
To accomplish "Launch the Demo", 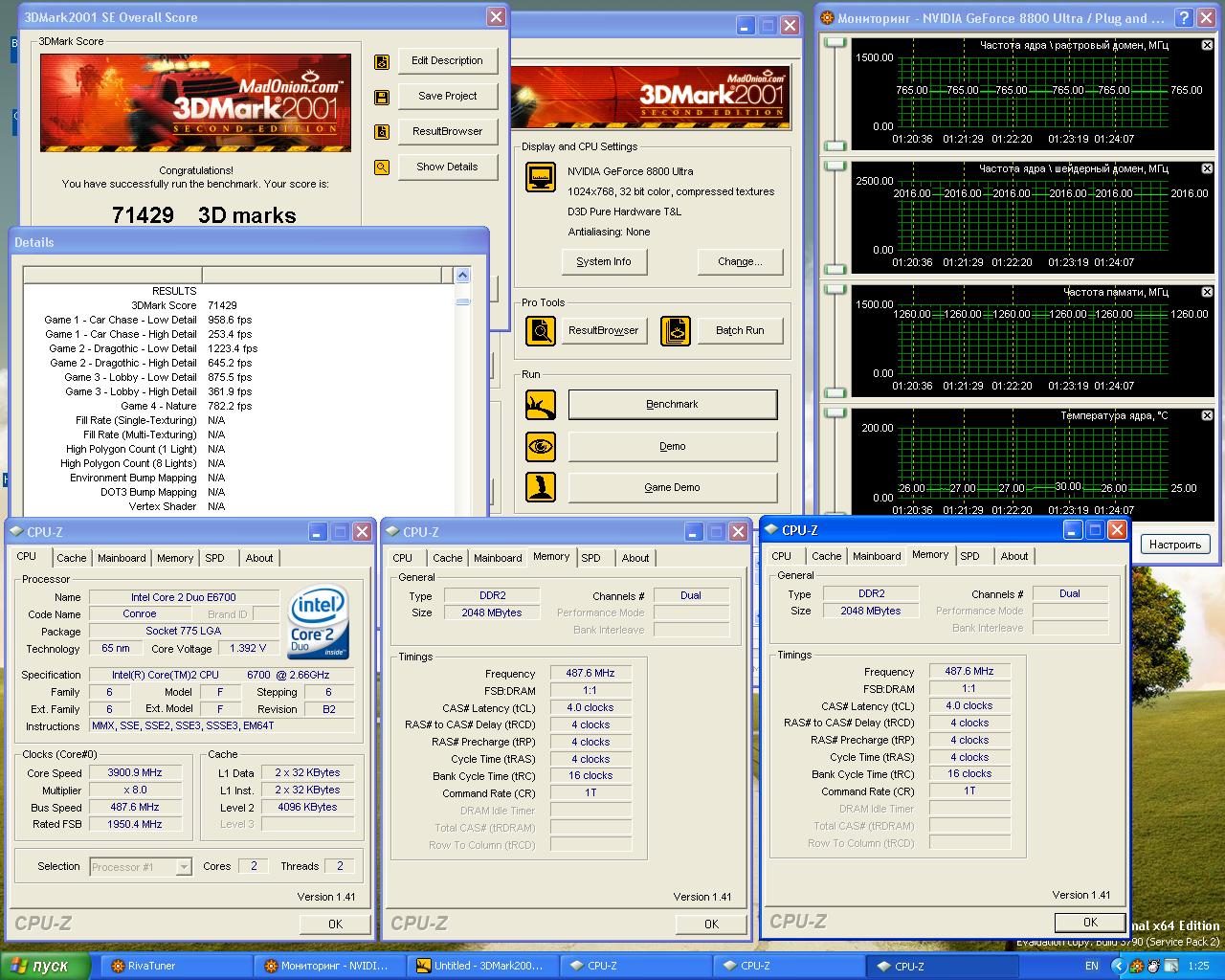I will click(x=673, y=446).
